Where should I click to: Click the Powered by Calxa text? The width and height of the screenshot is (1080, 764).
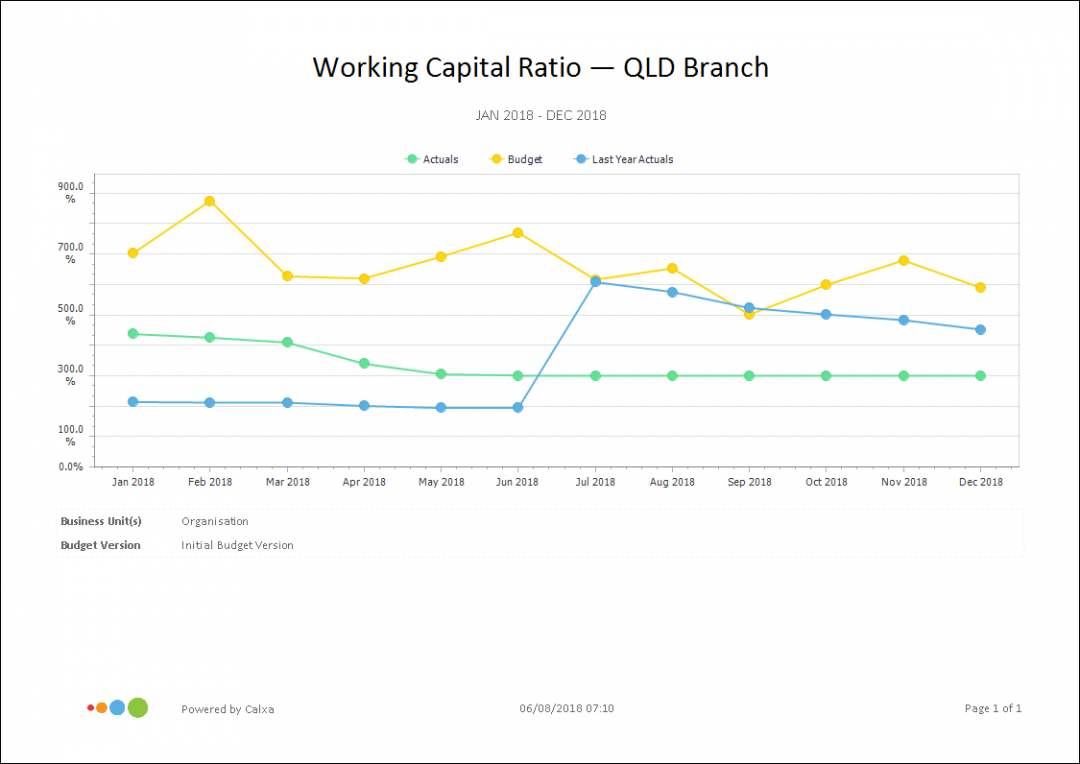tap(227, 709)
